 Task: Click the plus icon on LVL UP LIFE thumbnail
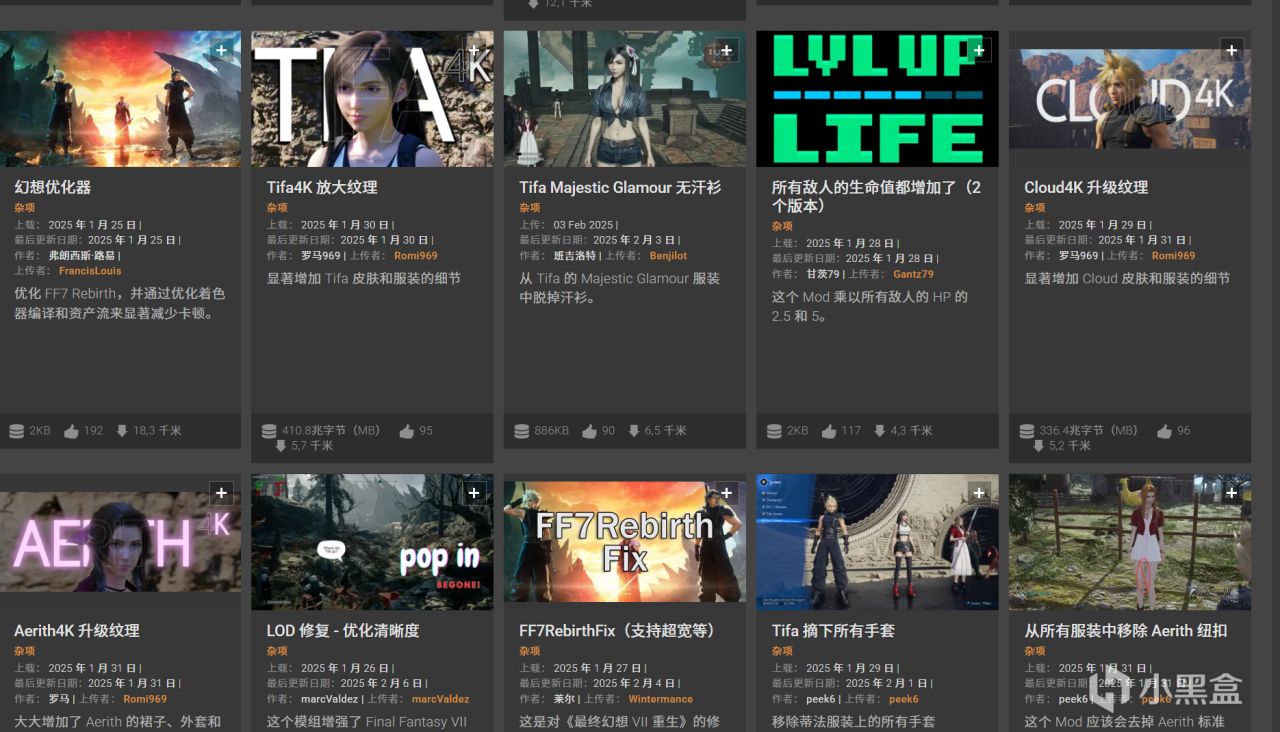tap(979, 49)
